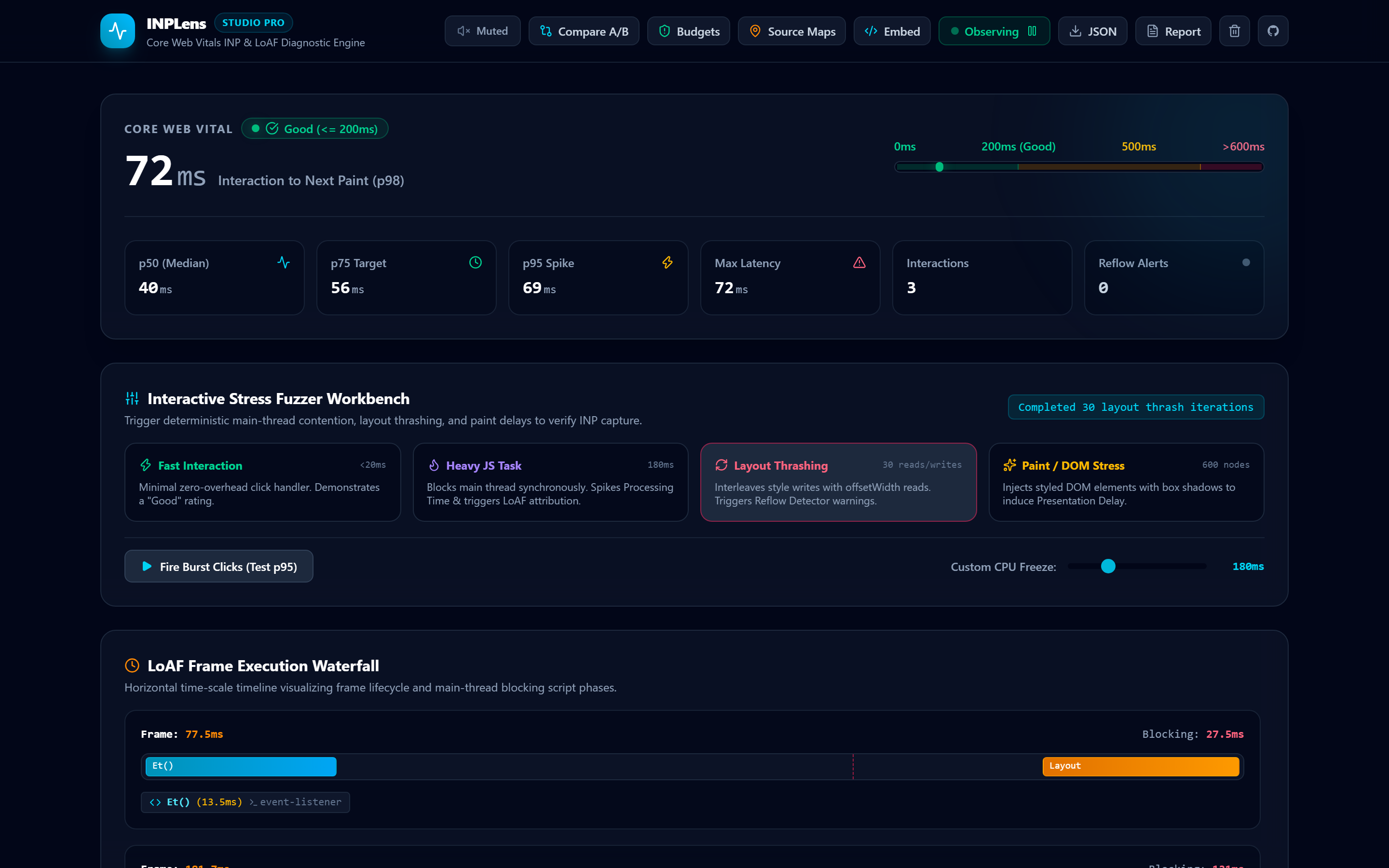
Task: Click the sparkles icon on Paint / DOM Stress
Action: 1009,465
